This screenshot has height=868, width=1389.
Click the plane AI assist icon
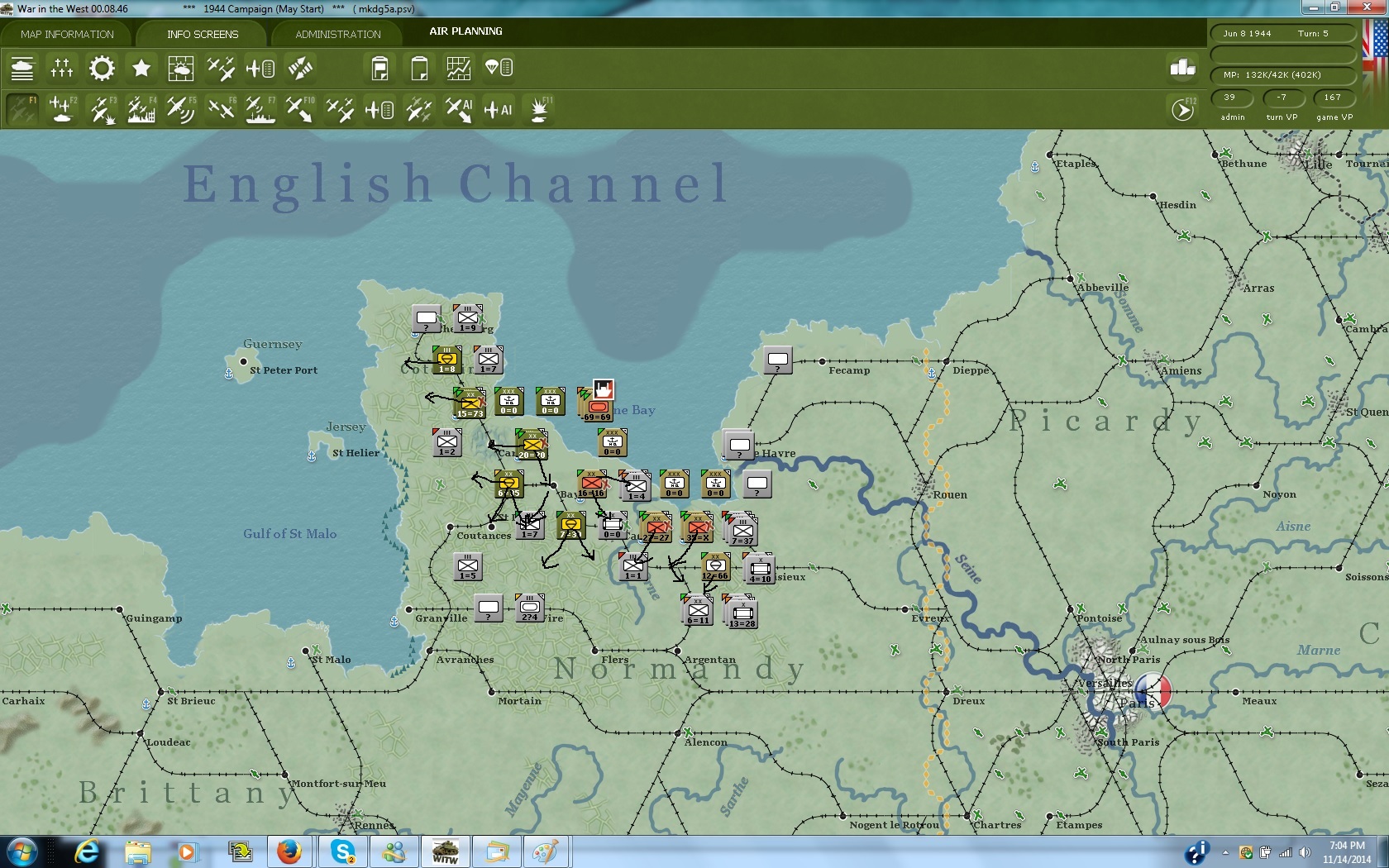pos(499,109)
